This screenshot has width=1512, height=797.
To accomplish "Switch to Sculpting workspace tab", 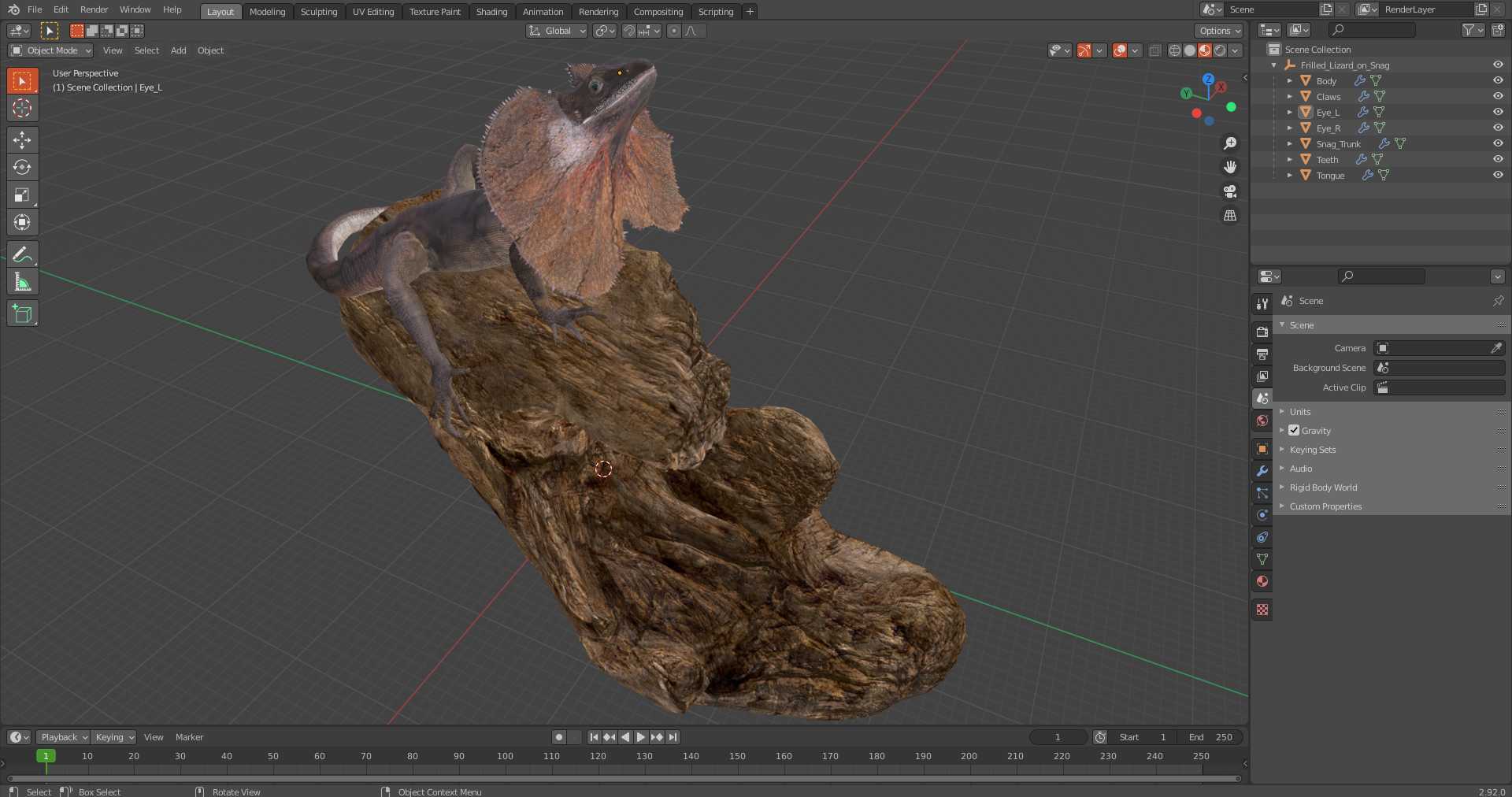I will 319,12.
